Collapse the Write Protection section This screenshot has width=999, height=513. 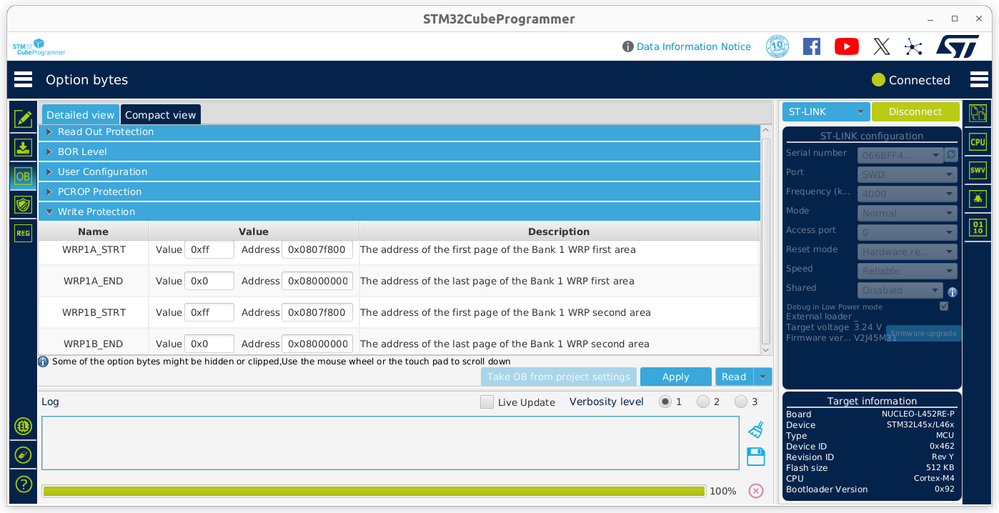point(399,212)
